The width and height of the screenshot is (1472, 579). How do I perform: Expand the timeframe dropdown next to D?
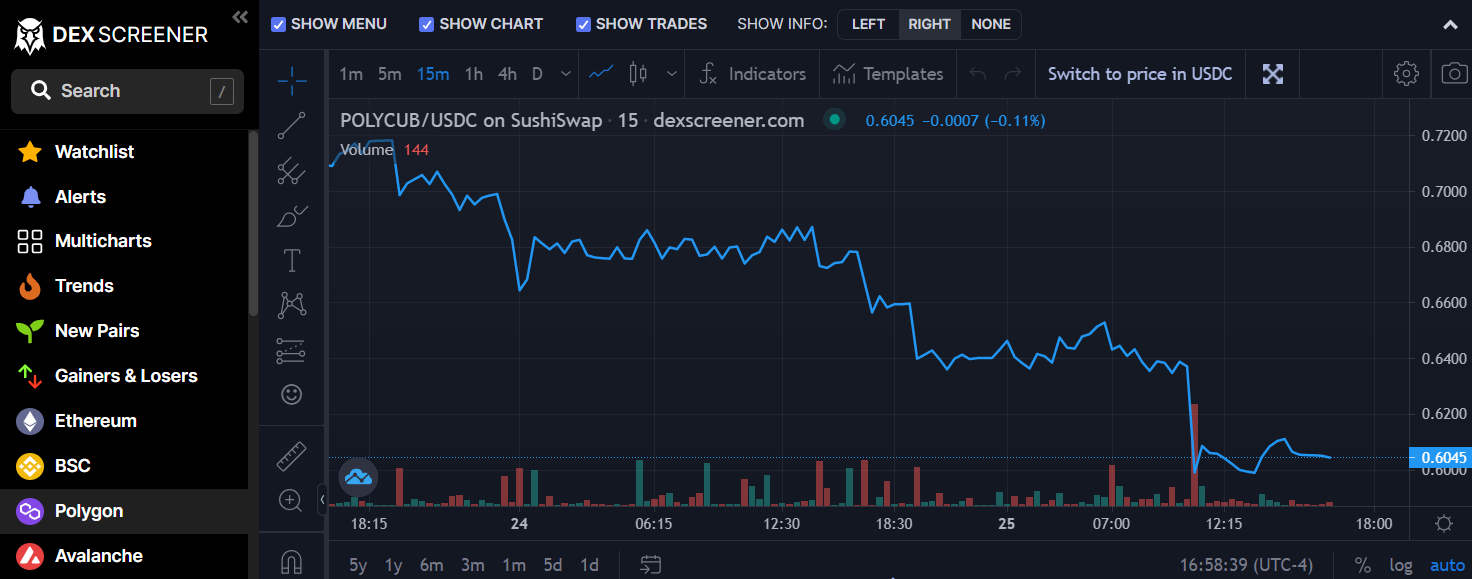point(566,74)
